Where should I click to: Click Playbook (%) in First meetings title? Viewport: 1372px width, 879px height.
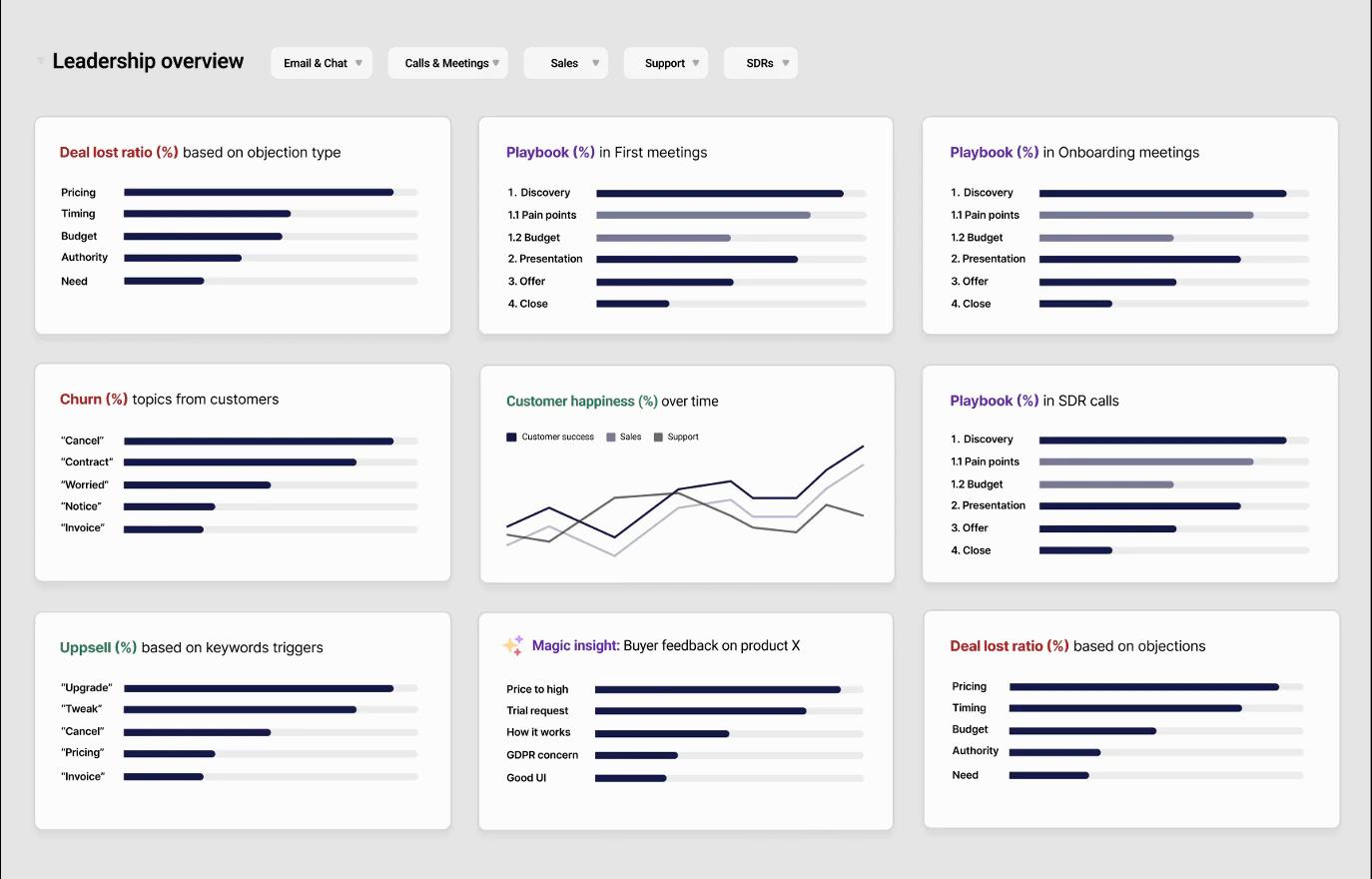coord(606,152)
